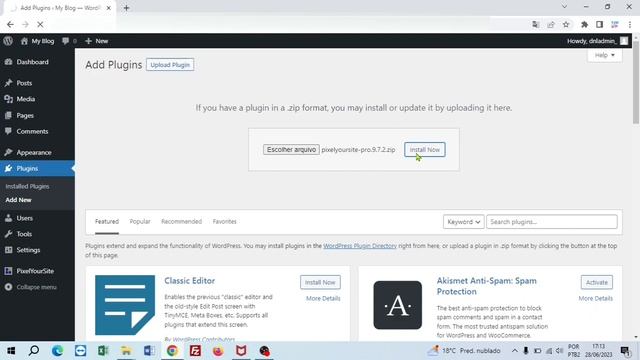
Task: Click Install Now for the uploaded zip
Action: tap(424, 150)
